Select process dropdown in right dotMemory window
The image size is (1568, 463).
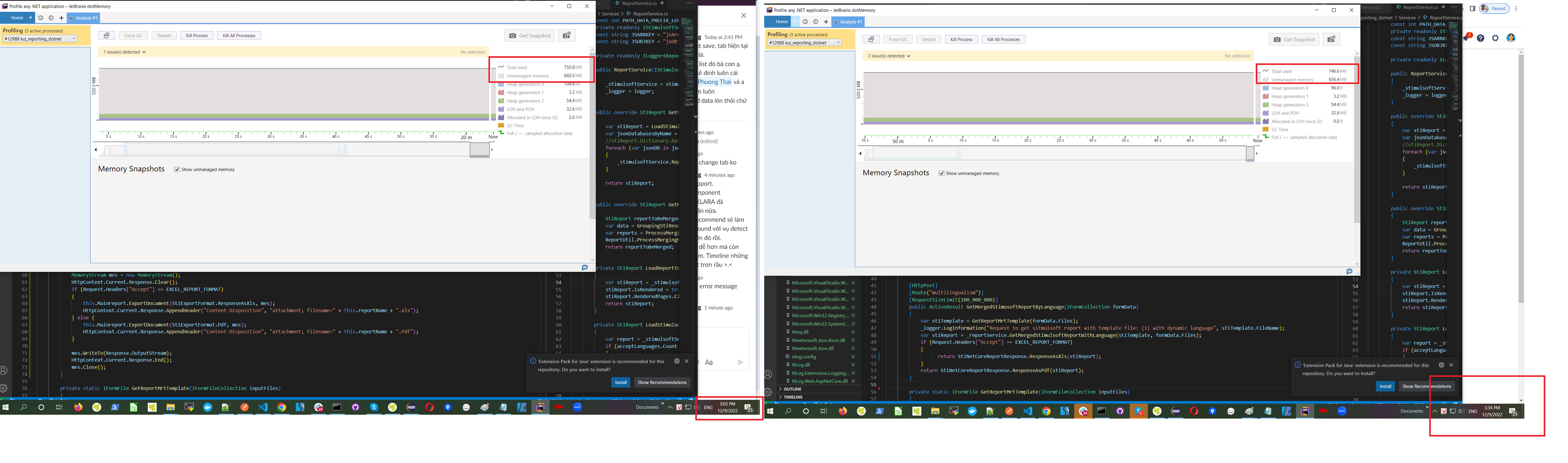coord(804,43)
